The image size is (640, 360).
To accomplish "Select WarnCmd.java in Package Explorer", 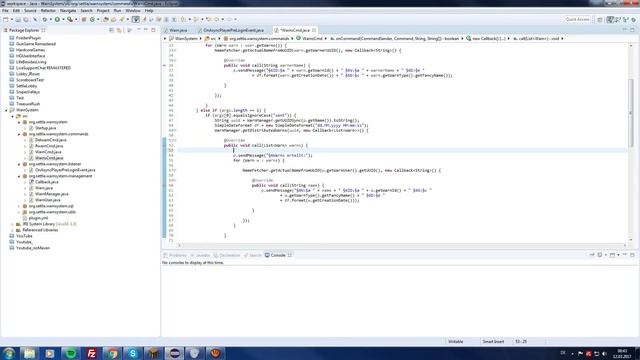I will click(x=48, y=152).
